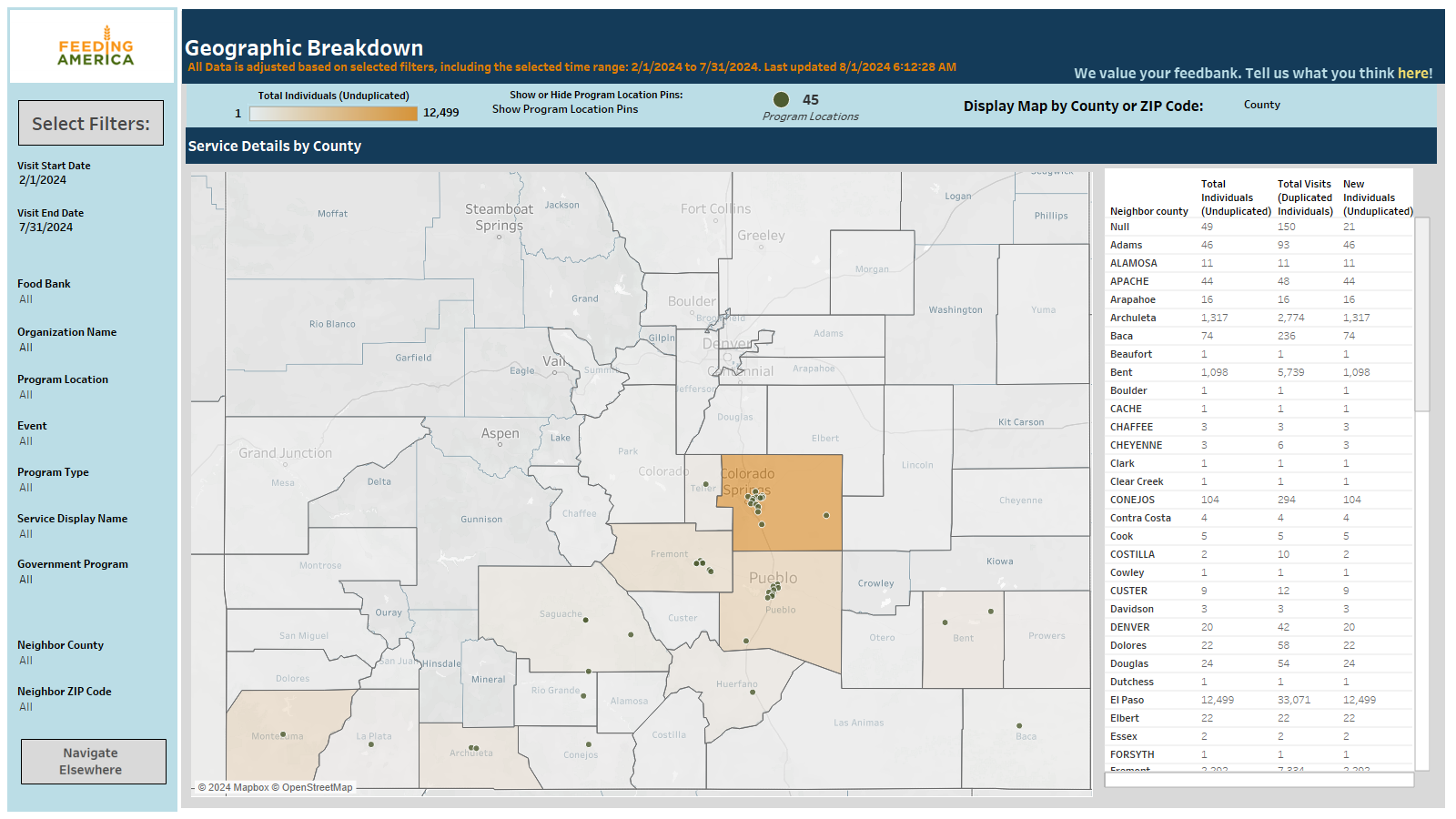
Task: Select the DENVER row in table
Action: coord(1260,627)
